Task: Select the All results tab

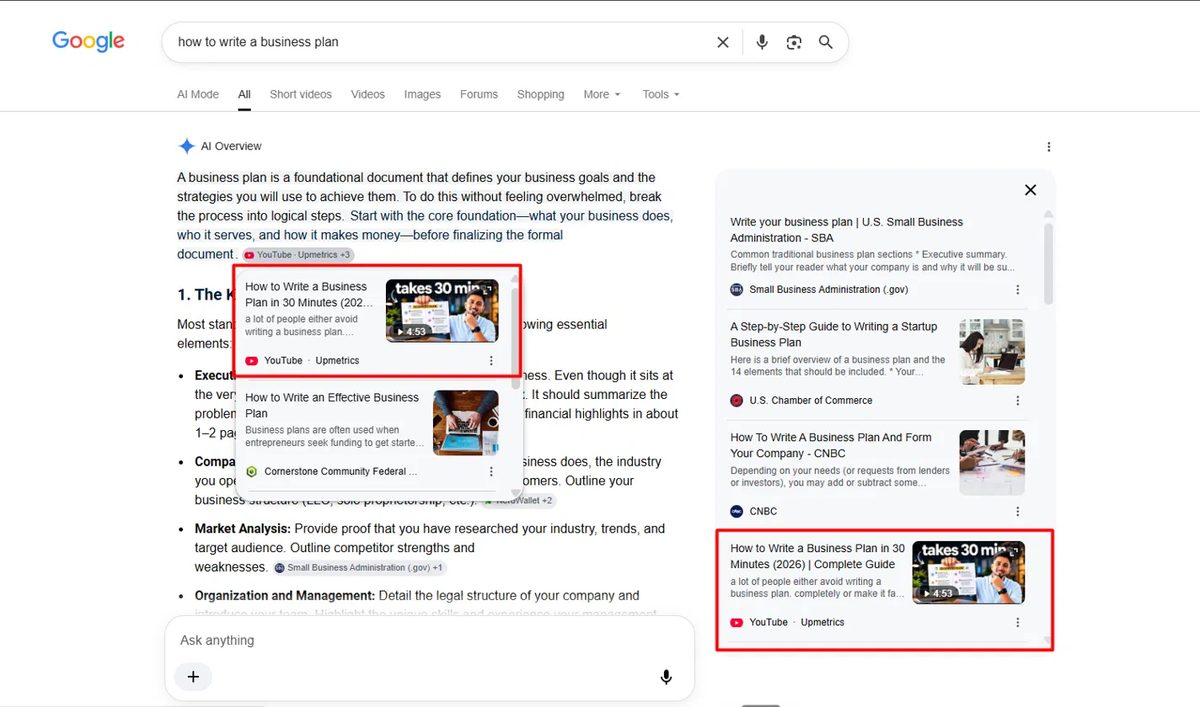Action: click(244, 94)
